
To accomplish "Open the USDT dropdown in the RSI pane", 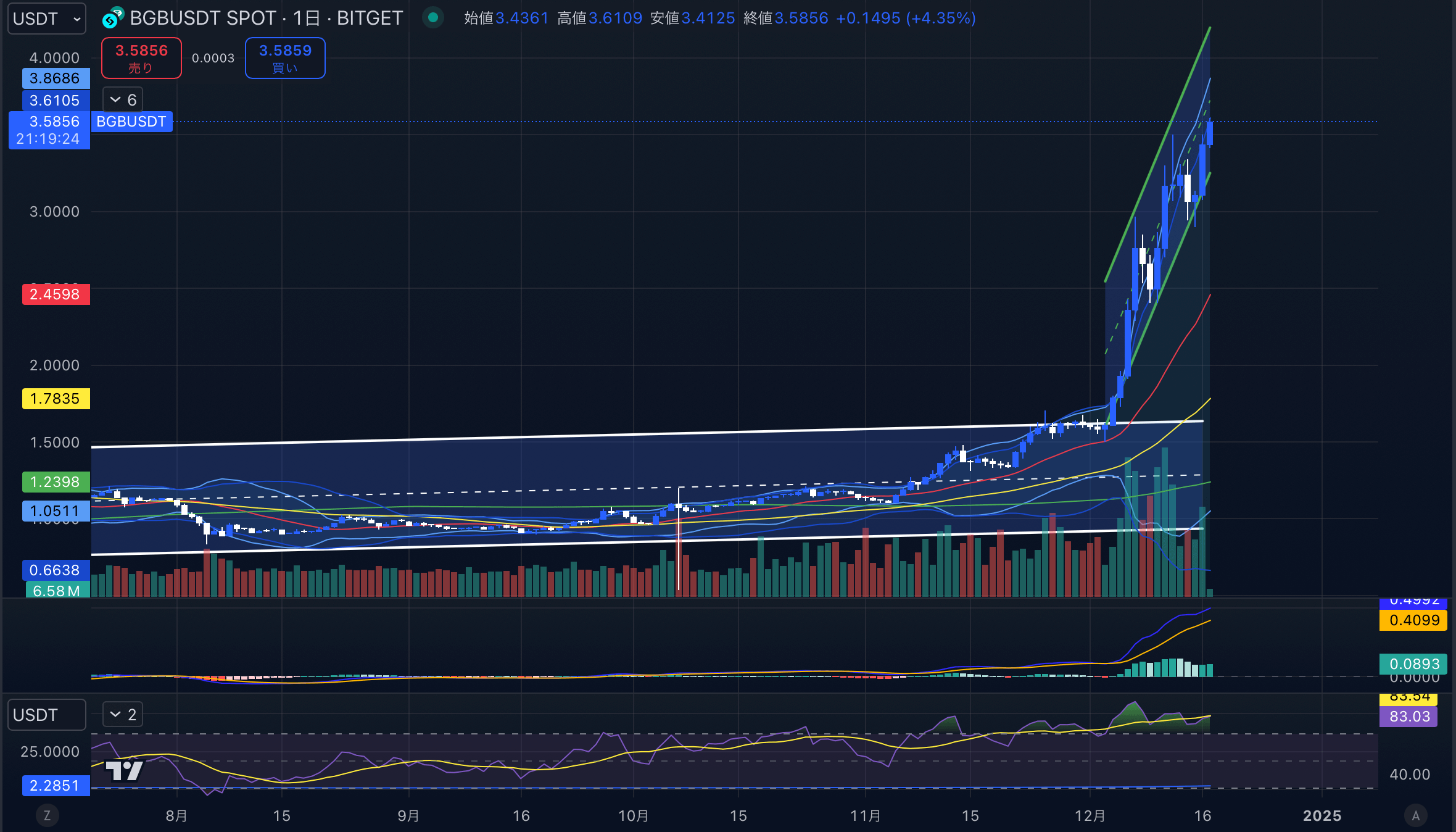I will tap(46, 715).
